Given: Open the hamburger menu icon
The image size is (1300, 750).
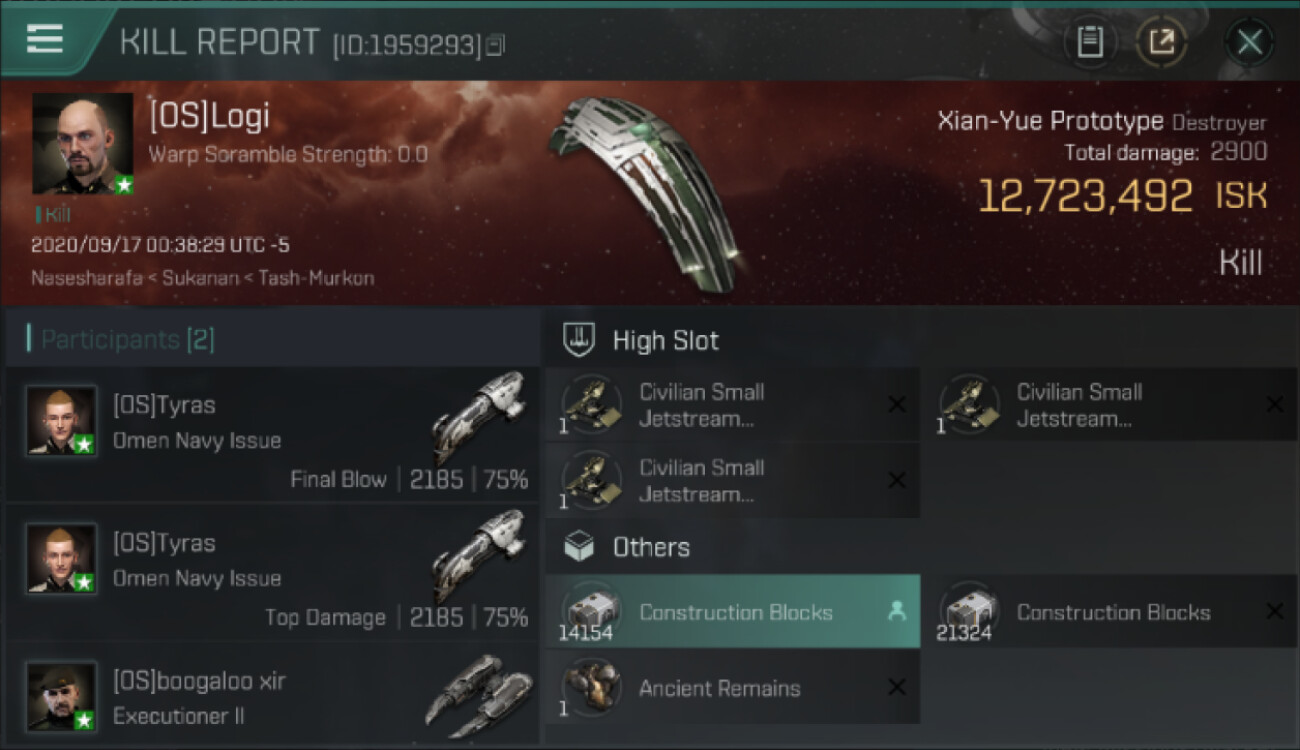Looking at the screenshot, I should (44, 39).
